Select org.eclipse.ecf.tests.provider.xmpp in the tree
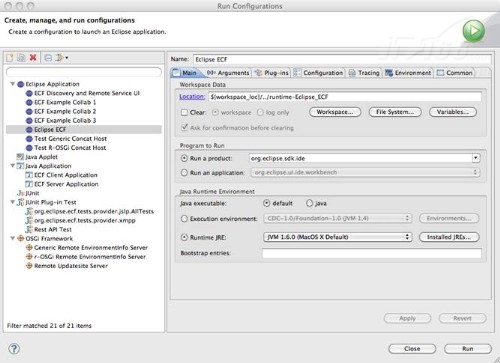 click(x=85, y=220)
